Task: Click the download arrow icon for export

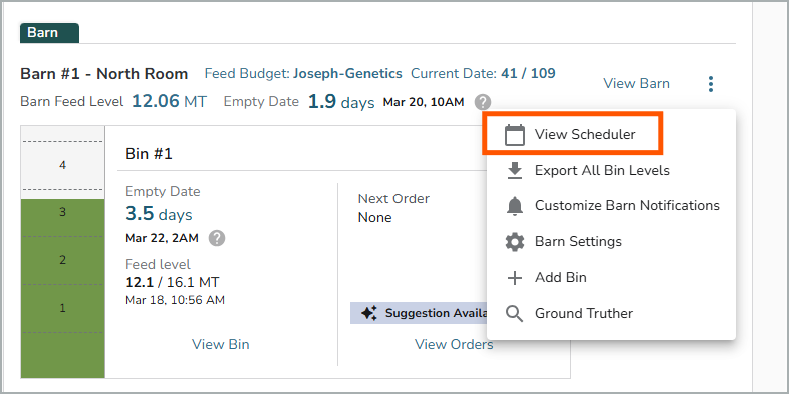Action: (514, 171)
